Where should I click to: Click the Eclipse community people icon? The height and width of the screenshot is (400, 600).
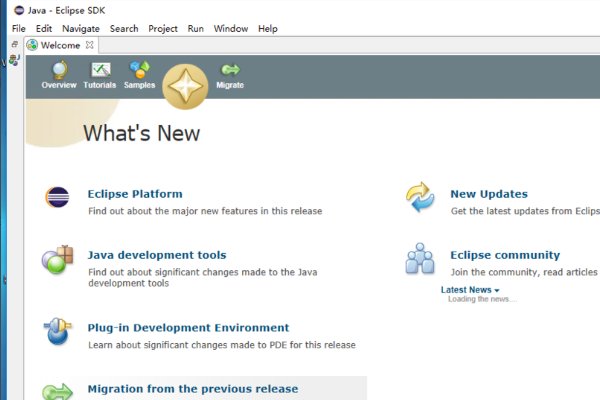click(x=420, y=259)
